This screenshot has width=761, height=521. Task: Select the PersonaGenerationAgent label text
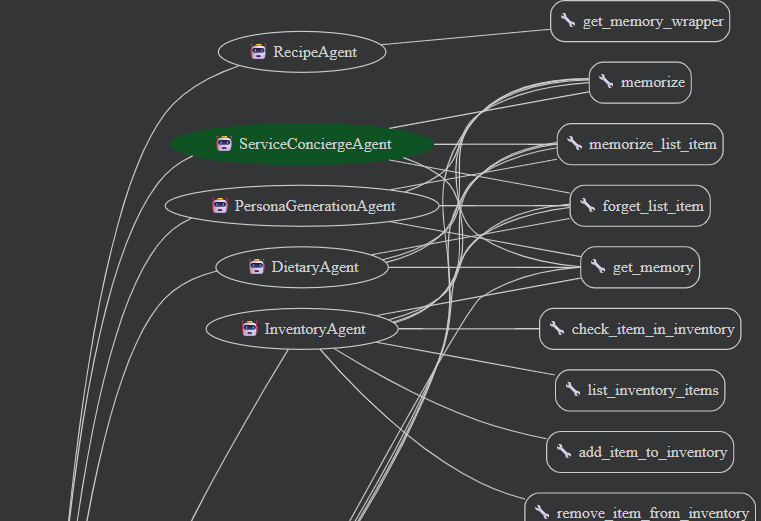click(x=315, y=206)
